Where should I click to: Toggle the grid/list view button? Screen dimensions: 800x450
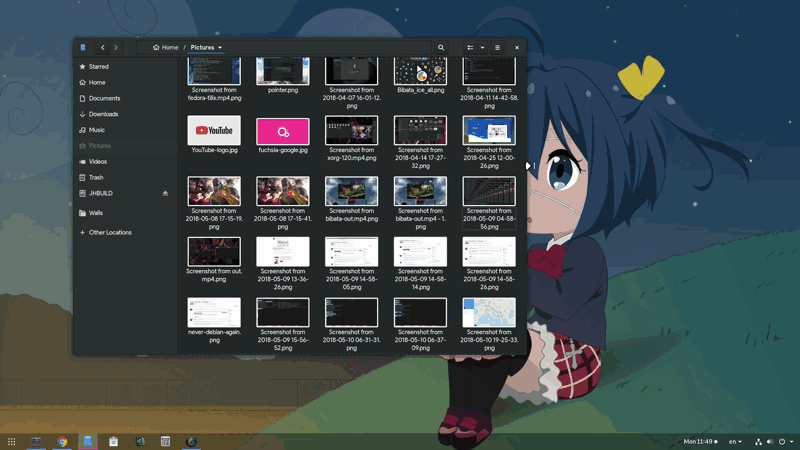pos(470,47)
